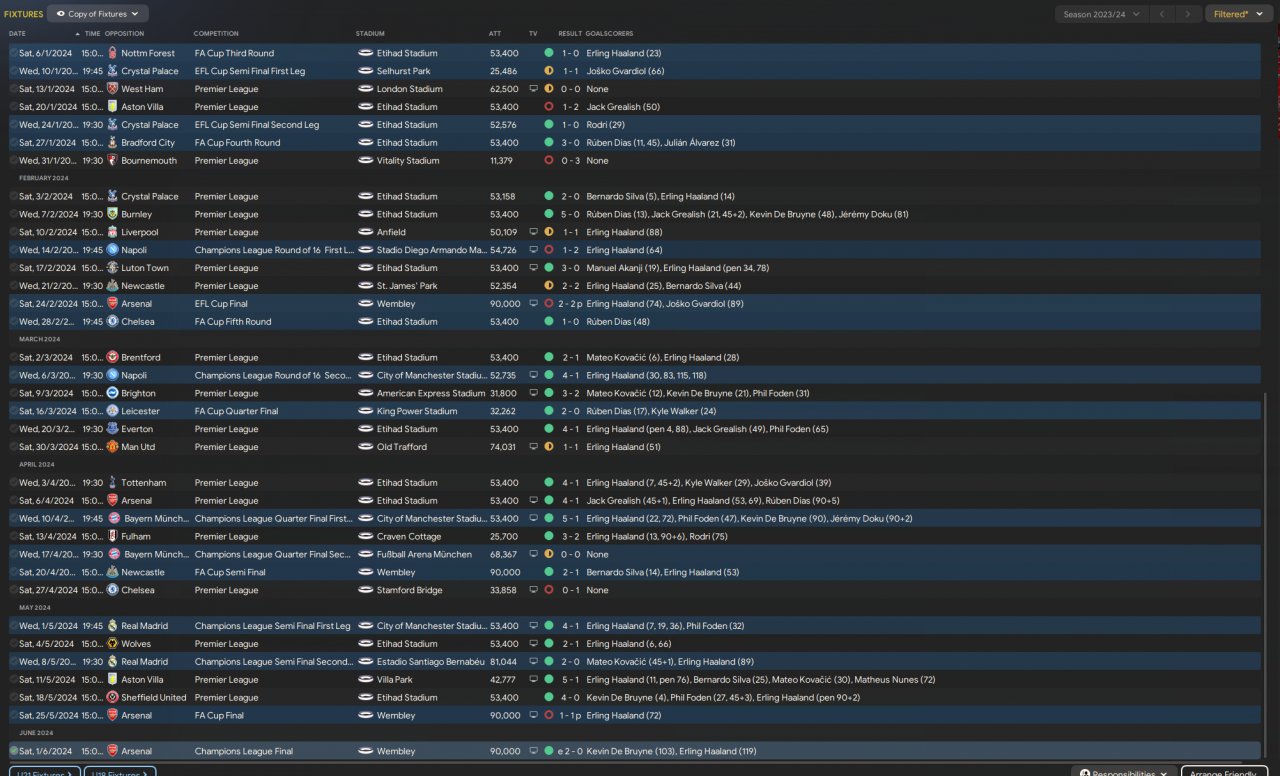Click the 74,031 attendance figure
Viewport: 1280px width, 776px height.
click(x=504, y=447)
